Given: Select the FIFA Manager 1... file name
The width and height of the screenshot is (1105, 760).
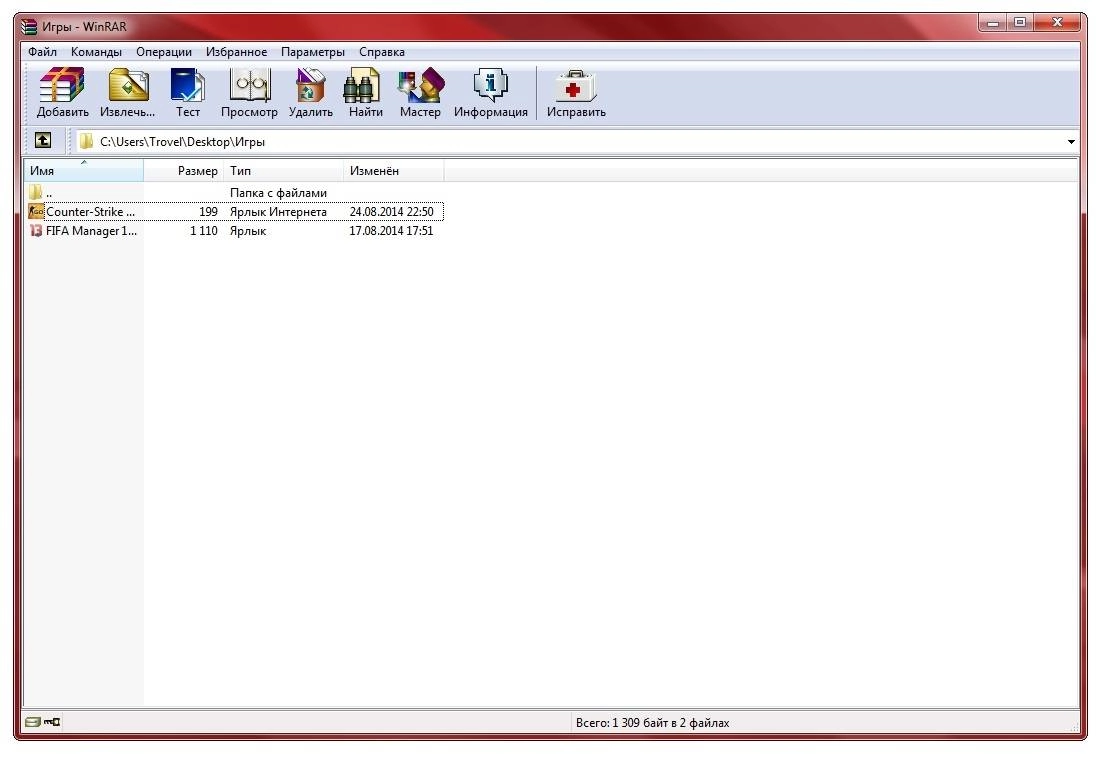Looking at the screenshot, I should [92, 231].
